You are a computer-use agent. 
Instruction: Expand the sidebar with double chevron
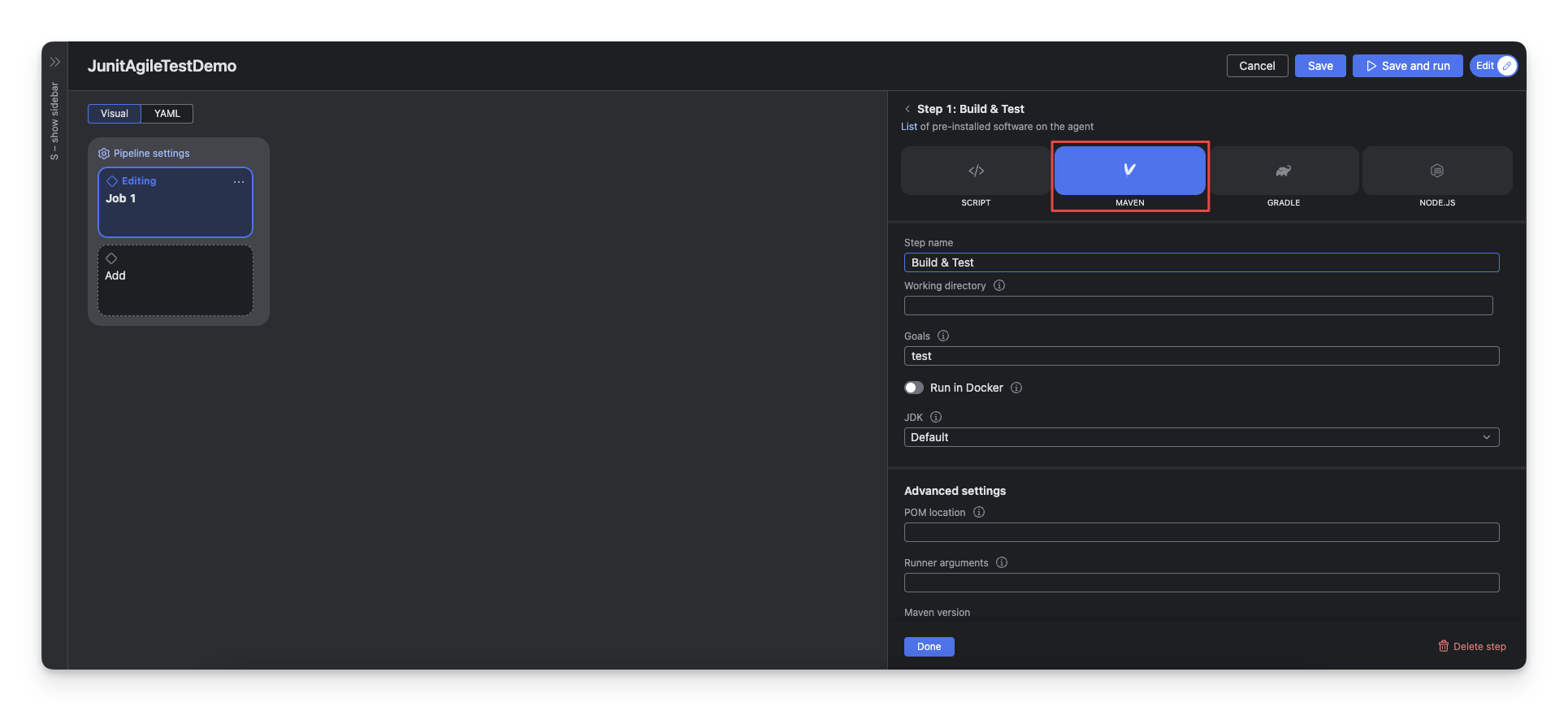pos(55,62)
